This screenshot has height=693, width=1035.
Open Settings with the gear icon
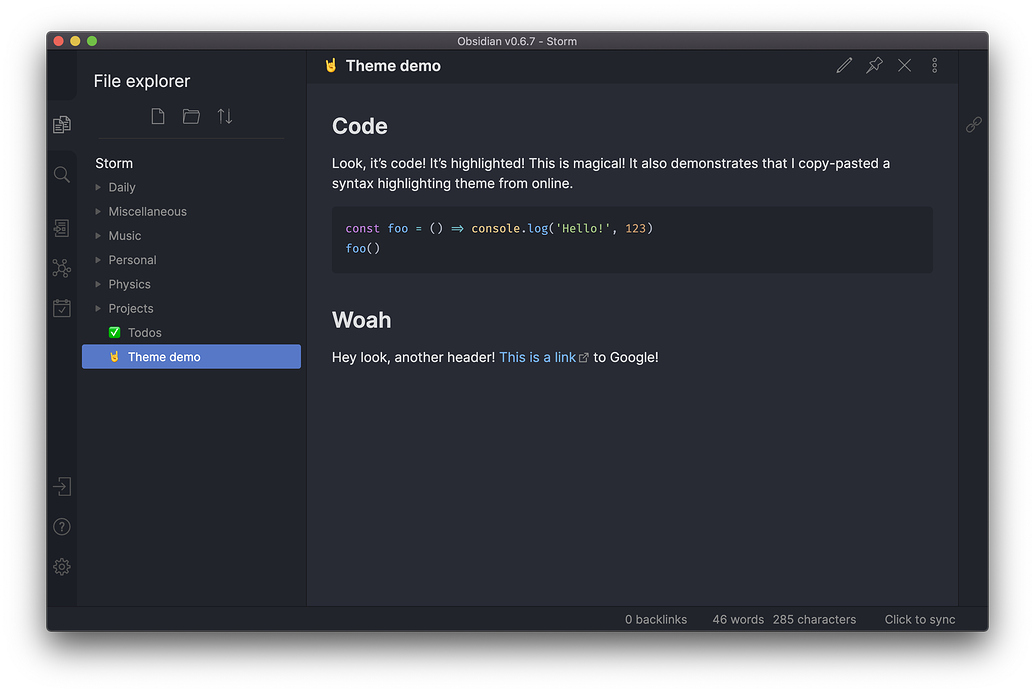point(61,566)
